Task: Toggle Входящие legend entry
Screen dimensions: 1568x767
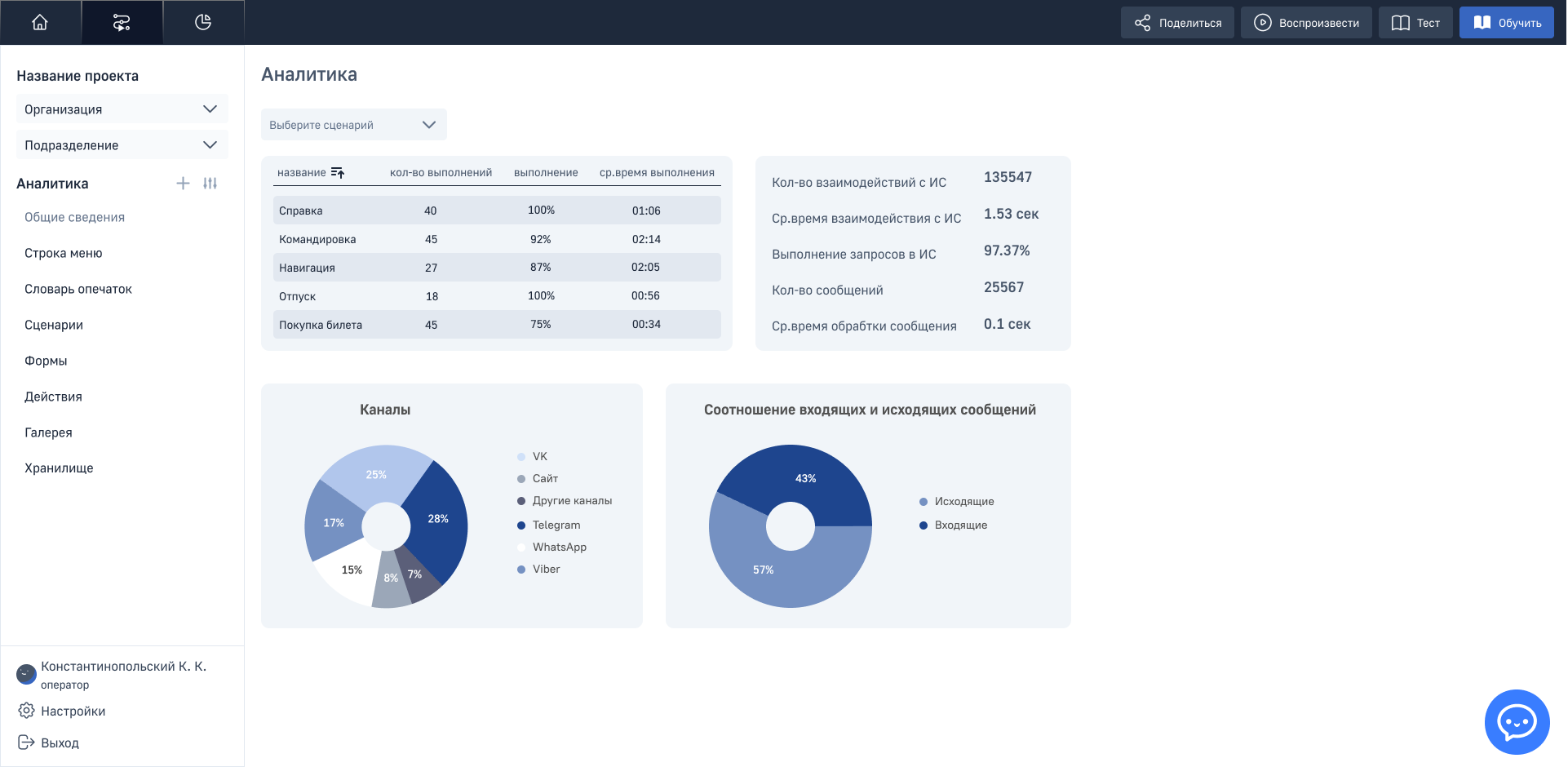Action: tap(953, 525)
